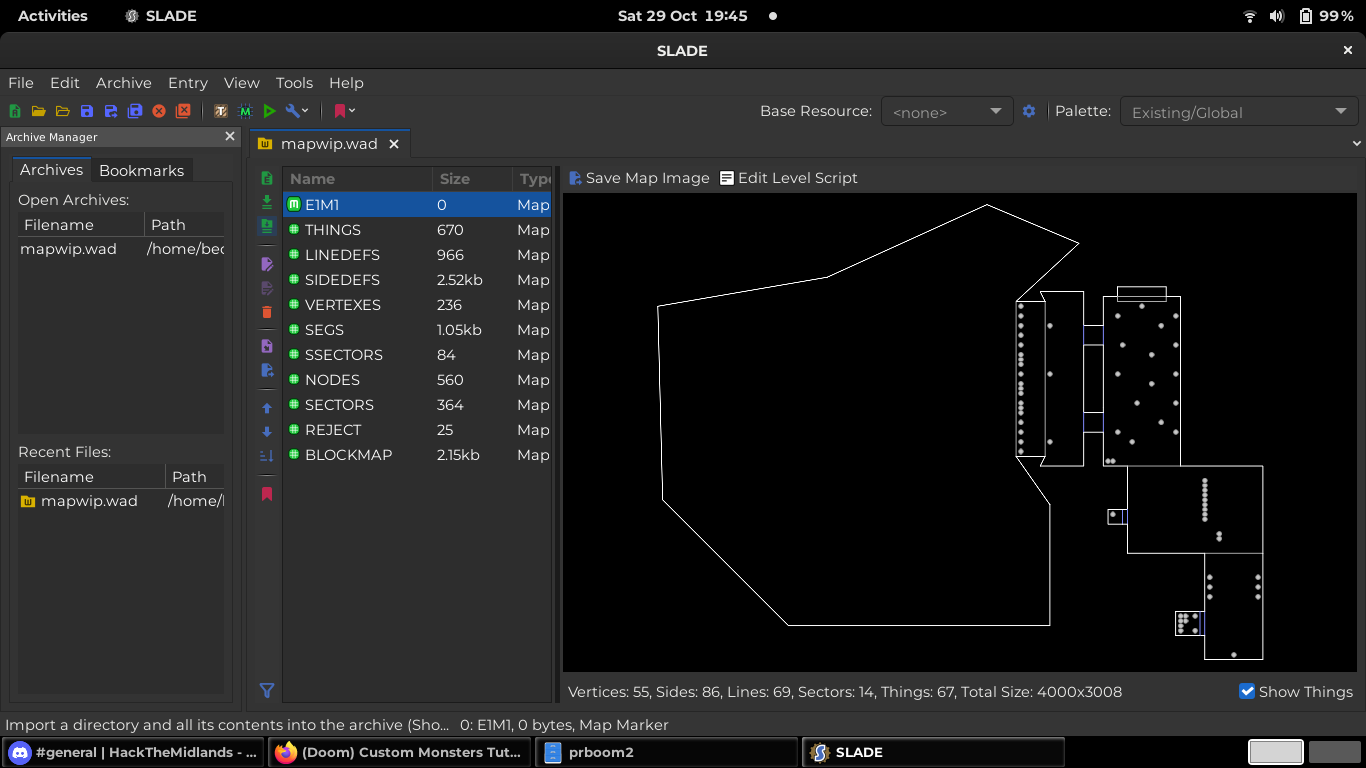
Task: Click the Base Resource settings gear icon
Action: coord(1029,111)
